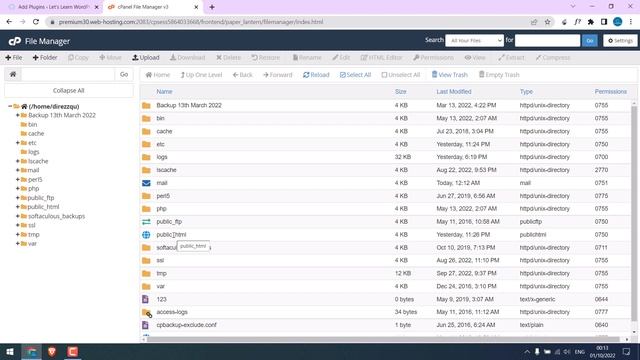Viewport: 640px width, 360px height.
Task: Open the Upload tool
Action: pos(146,58)
